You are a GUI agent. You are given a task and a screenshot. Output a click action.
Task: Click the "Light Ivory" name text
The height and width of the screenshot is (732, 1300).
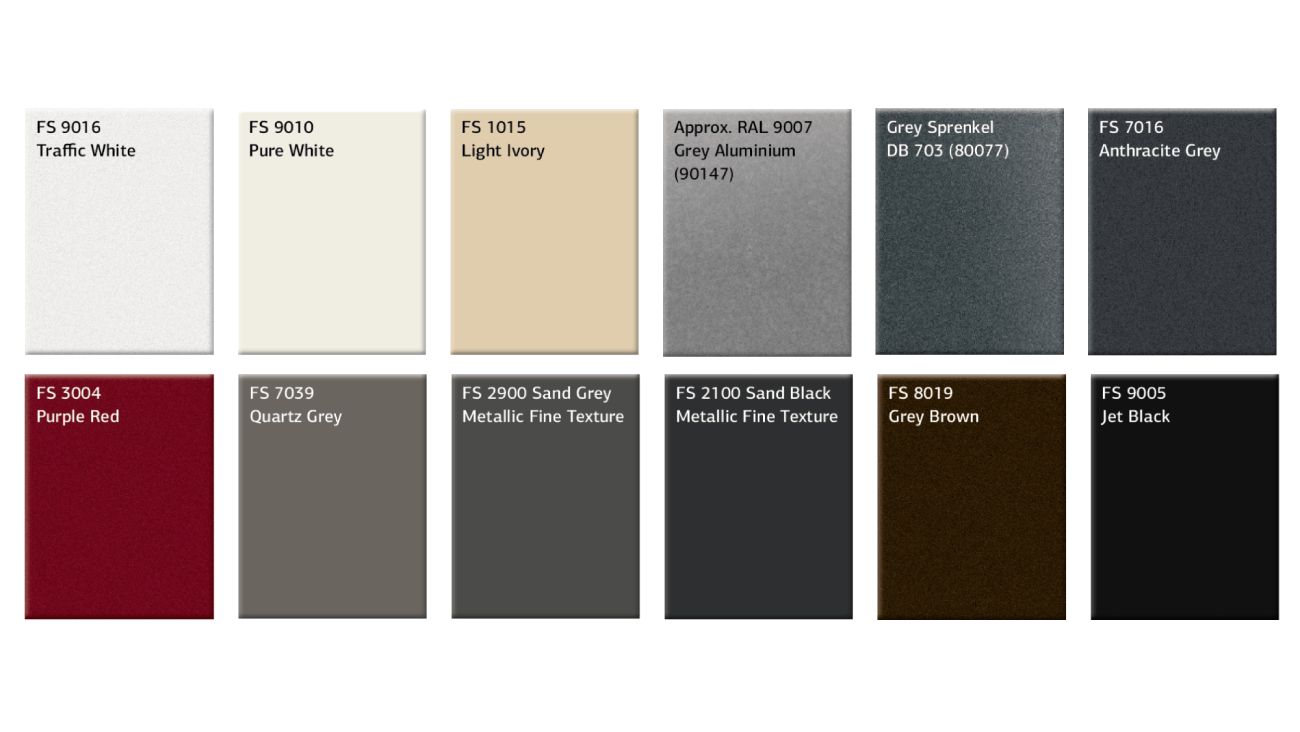pos(503,151)
